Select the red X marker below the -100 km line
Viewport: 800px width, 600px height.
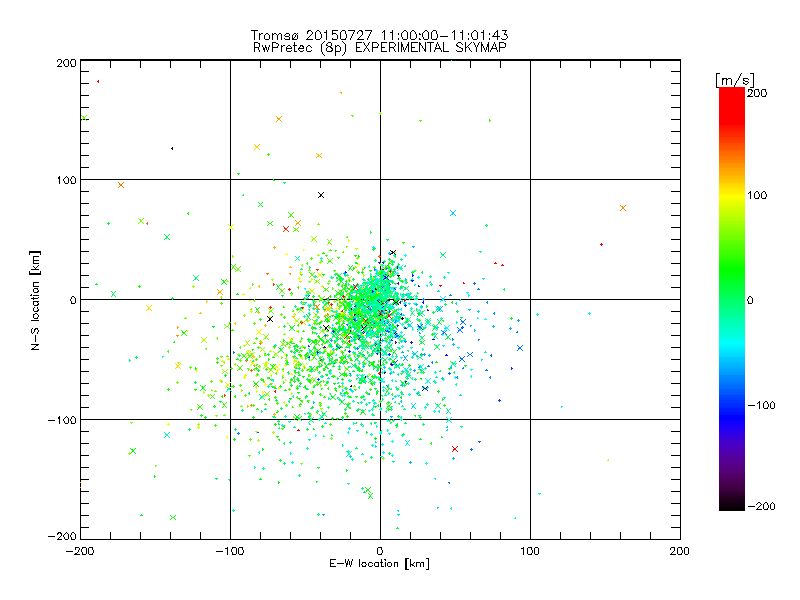[455, 449]
